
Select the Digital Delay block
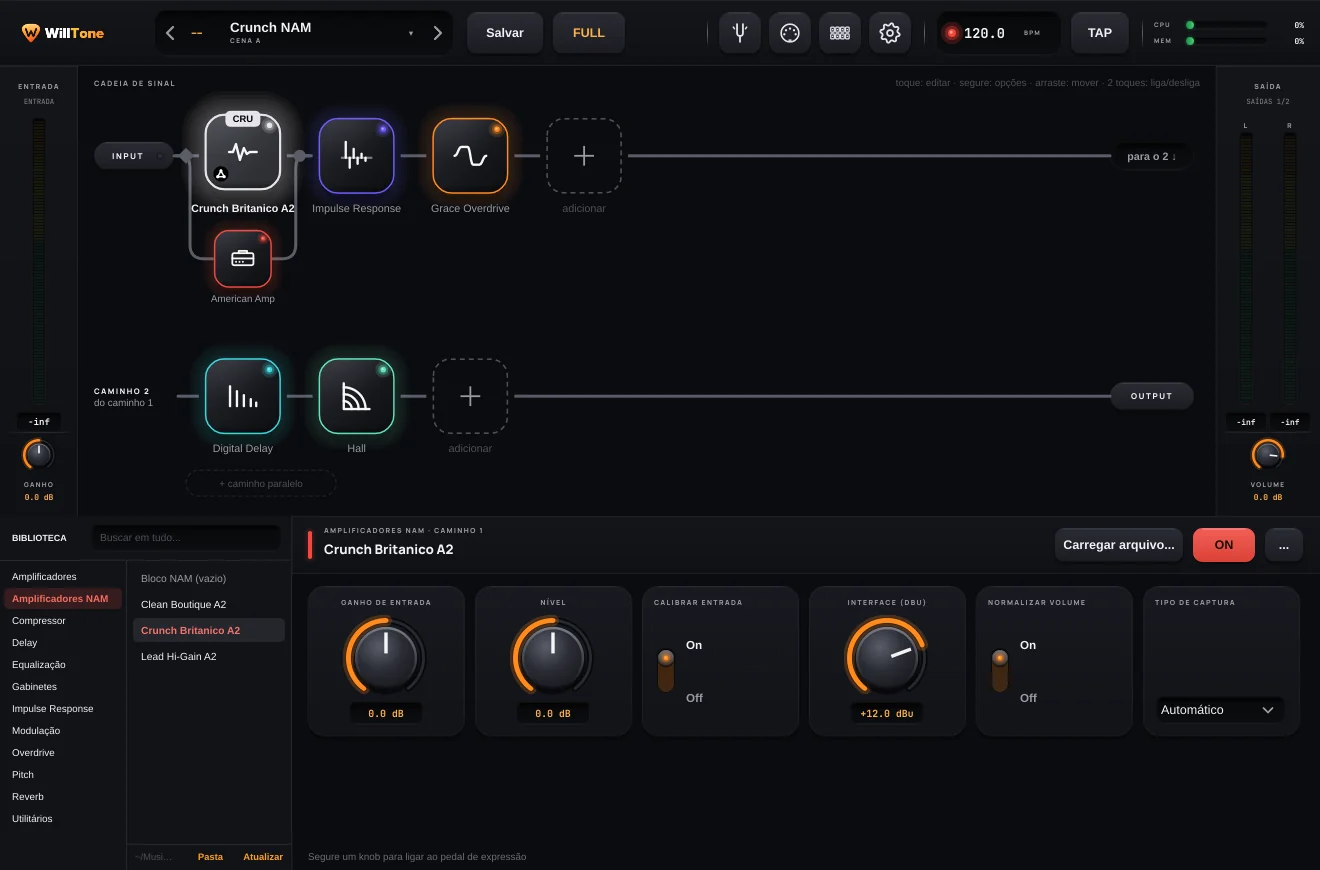pyautogui.click(x=243, y=396)
